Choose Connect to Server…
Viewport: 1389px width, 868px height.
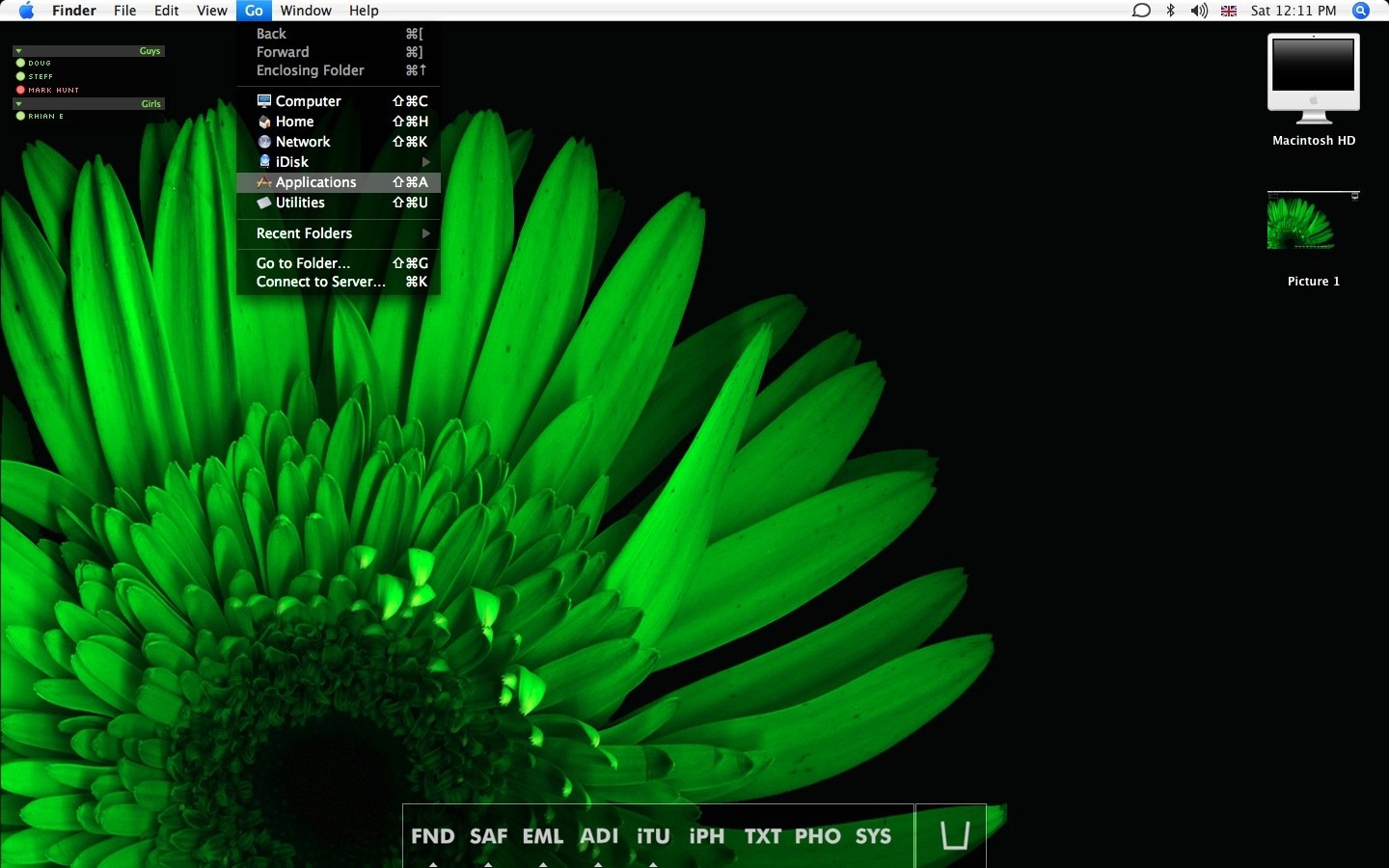tap(339, 282)
